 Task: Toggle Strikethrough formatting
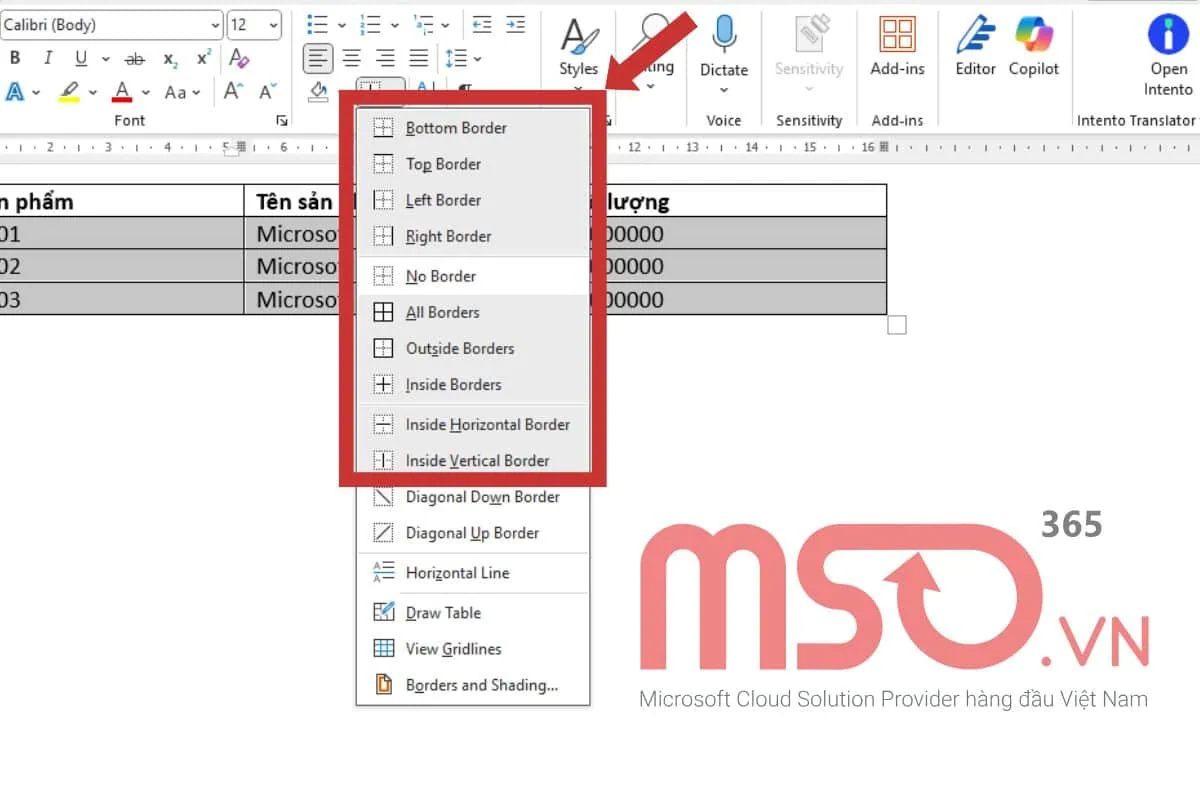134,59
